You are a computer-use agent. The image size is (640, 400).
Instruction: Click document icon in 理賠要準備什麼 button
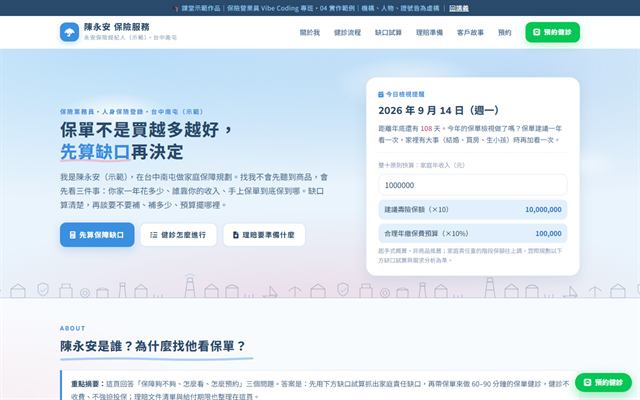(x=236, y=235)
